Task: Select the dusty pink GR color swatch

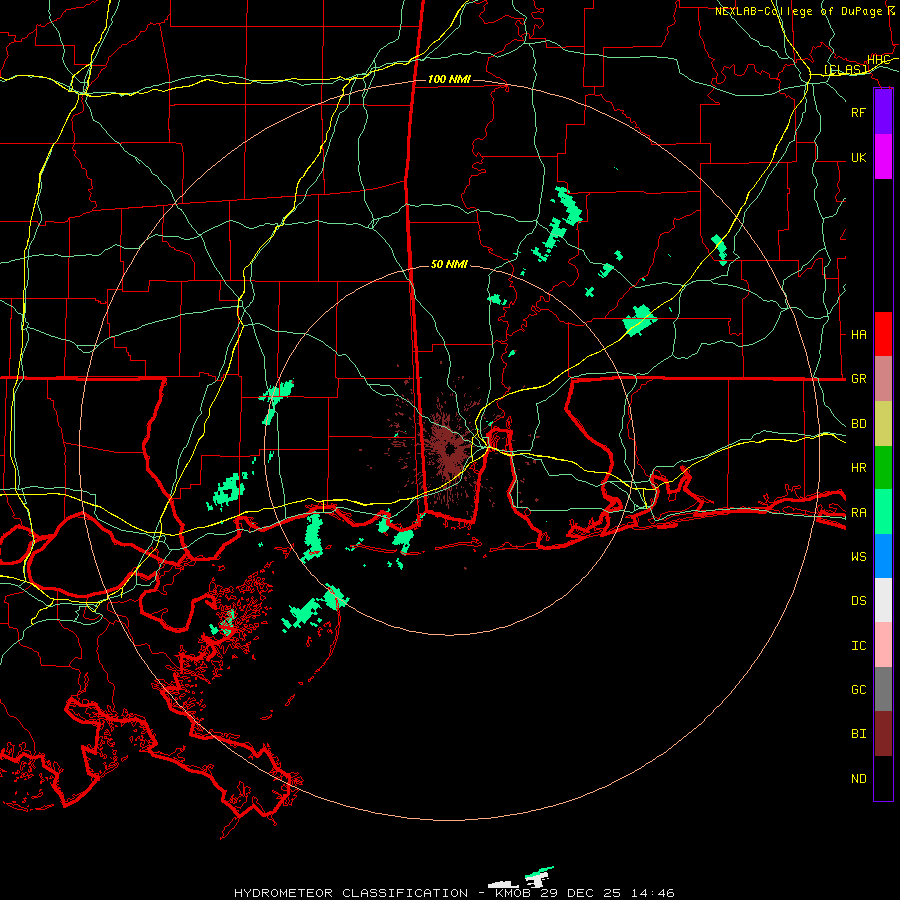Action: (883, 379)
